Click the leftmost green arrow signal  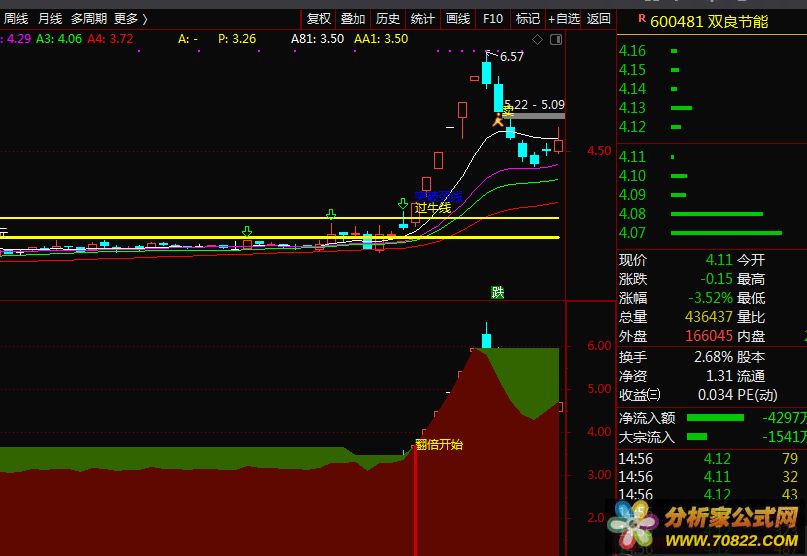click(247, 231)
